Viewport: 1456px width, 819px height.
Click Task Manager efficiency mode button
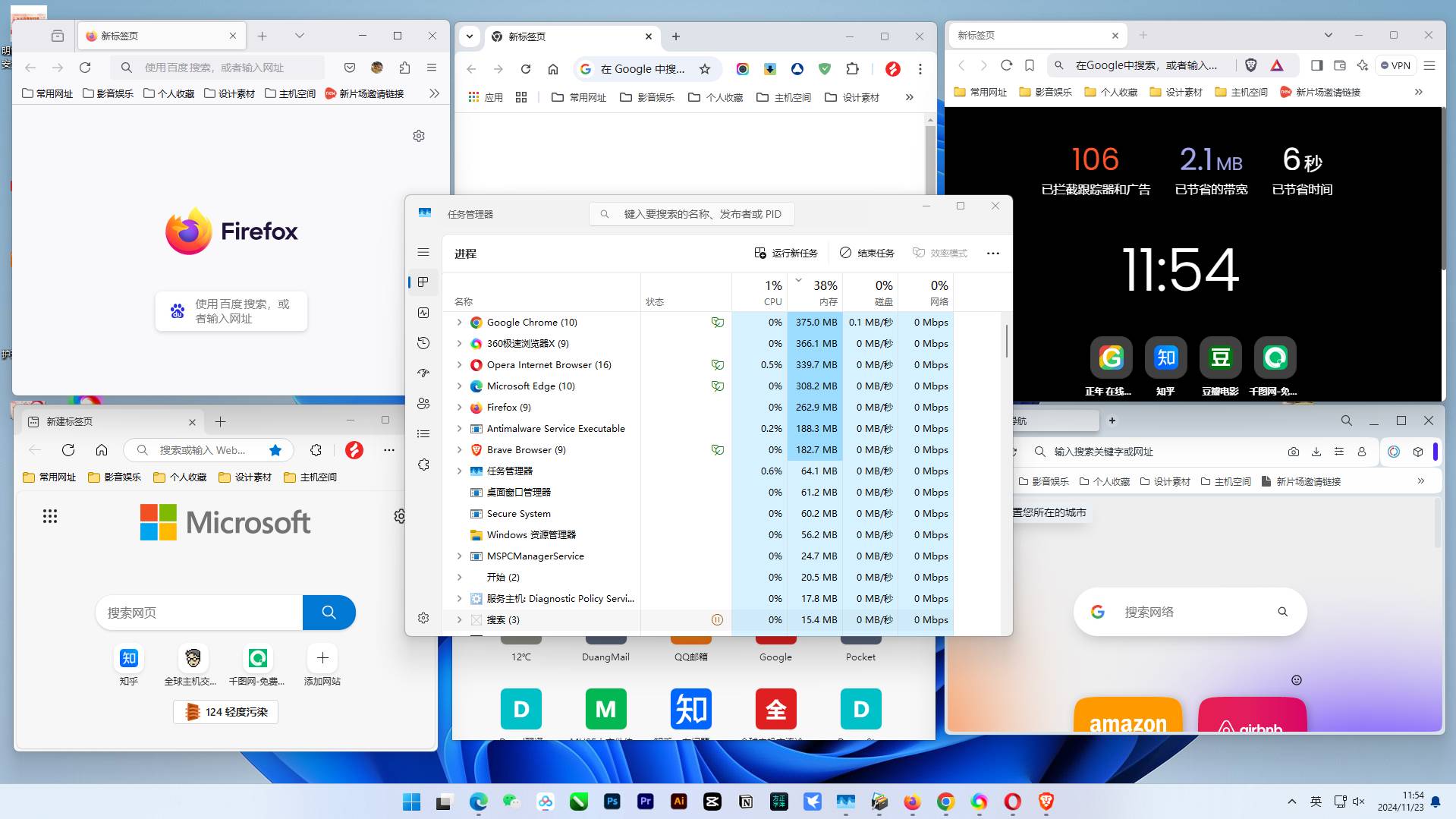coord(939,253)
